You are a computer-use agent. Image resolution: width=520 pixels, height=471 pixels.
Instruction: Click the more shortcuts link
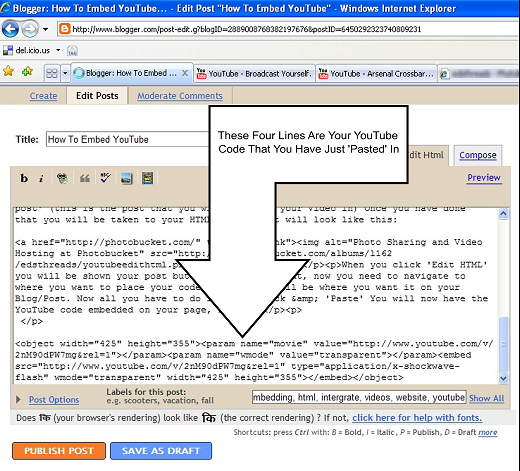(x=488, y=432)
